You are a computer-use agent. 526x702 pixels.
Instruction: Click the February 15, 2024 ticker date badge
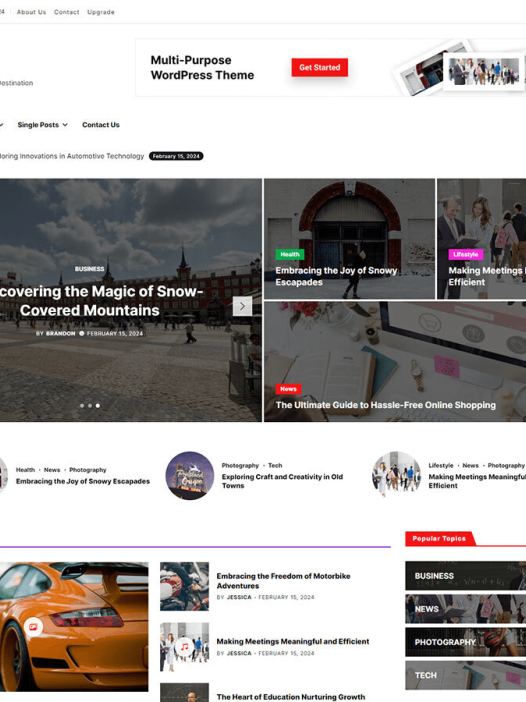176,156
